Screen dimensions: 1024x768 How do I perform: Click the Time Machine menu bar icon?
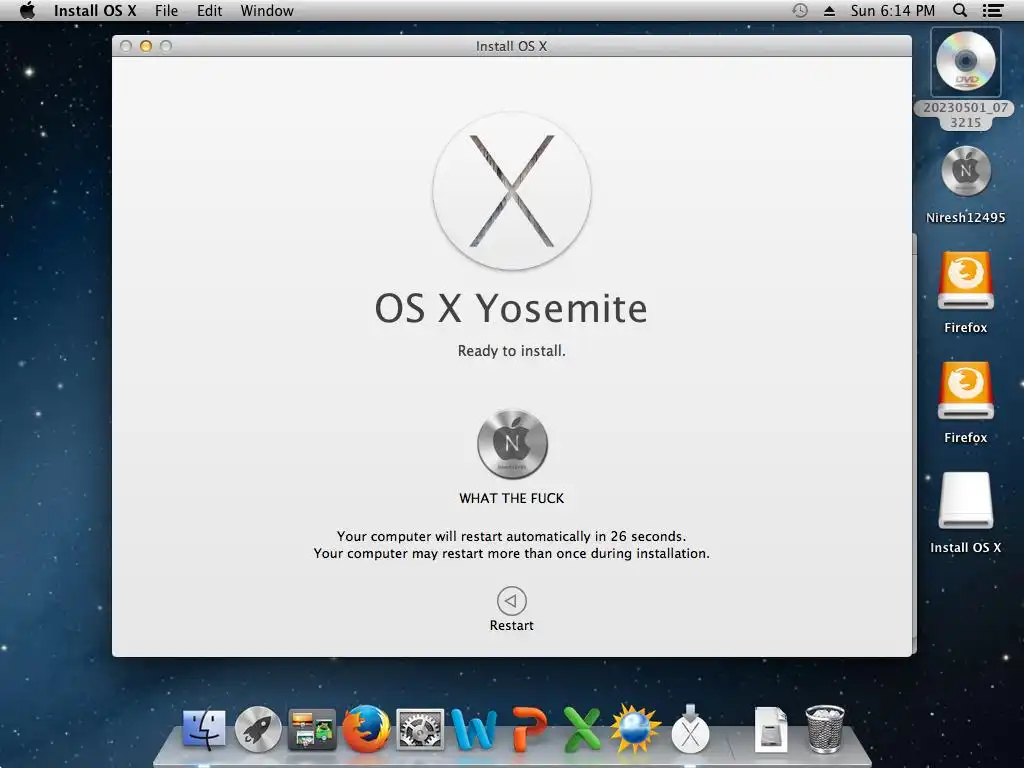tap(800, 10)
